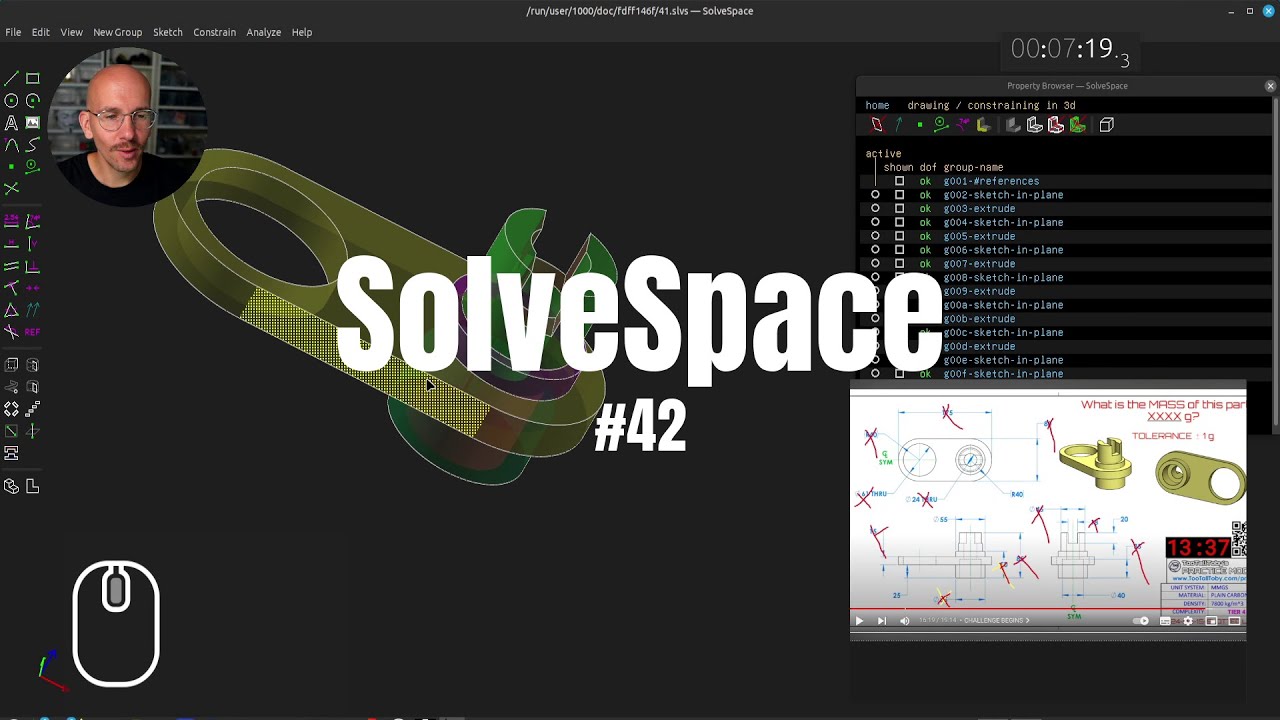Open group g00a-sketch-in-plane link
This screenshot has height=720, width=1280.
(1003, 305)
